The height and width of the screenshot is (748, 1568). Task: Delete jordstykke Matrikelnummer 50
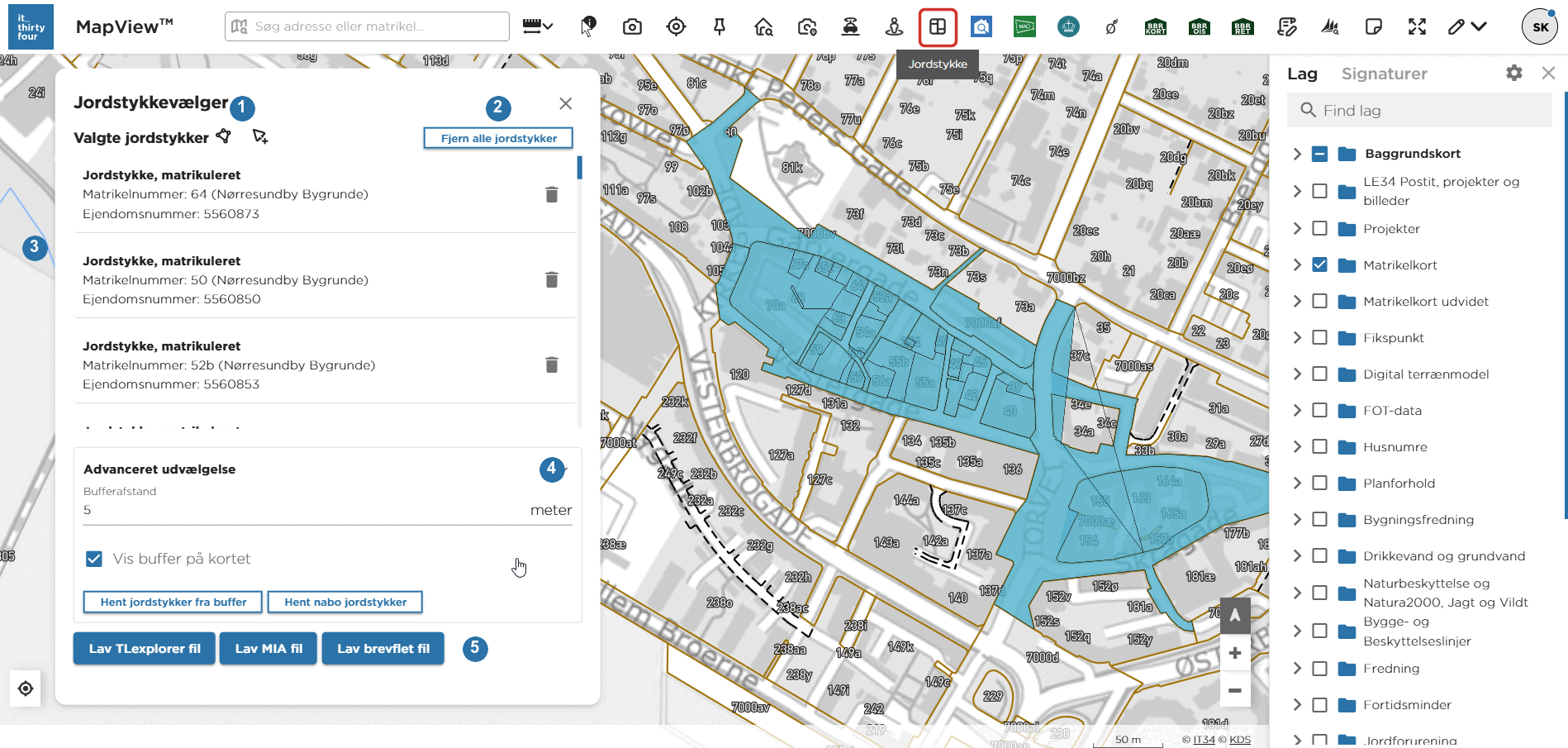click(552, 279)
